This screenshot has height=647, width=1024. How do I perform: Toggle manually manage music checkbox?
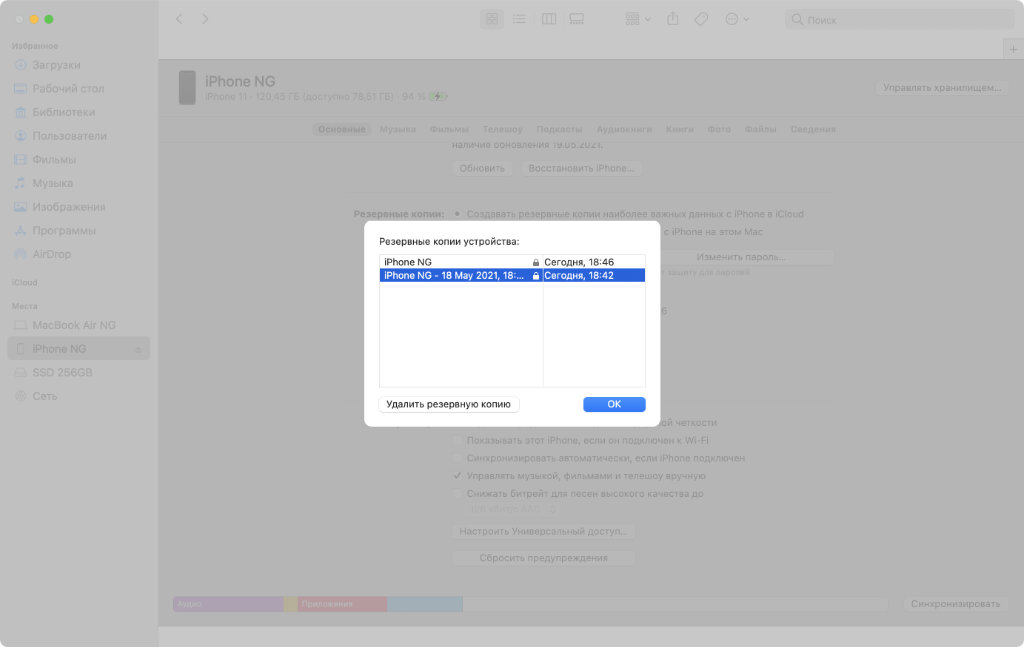click(458, 476)
